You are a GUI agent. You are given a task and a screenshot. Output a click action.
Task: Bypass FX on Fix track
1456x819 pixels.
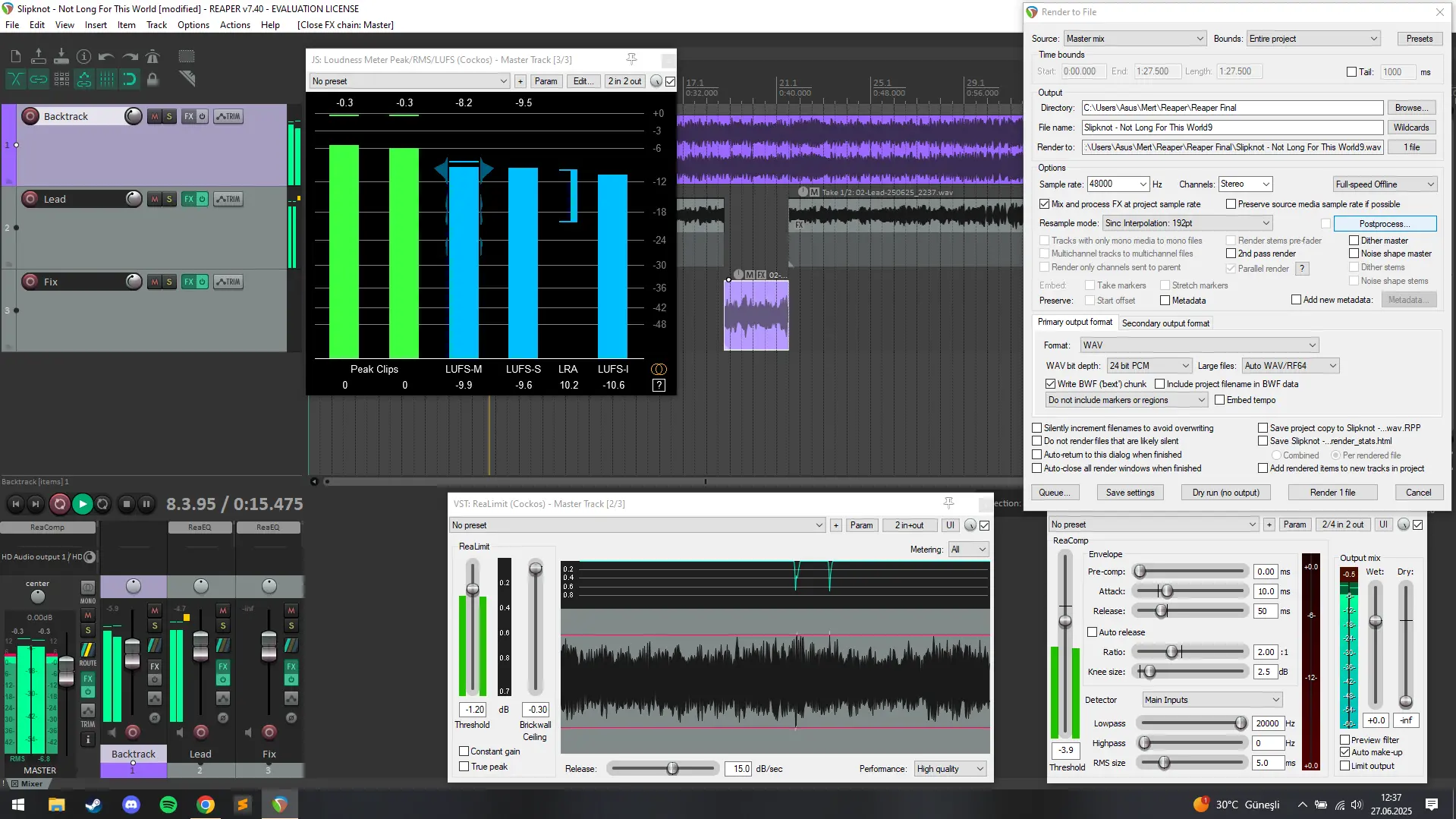[x=203, y=282]
